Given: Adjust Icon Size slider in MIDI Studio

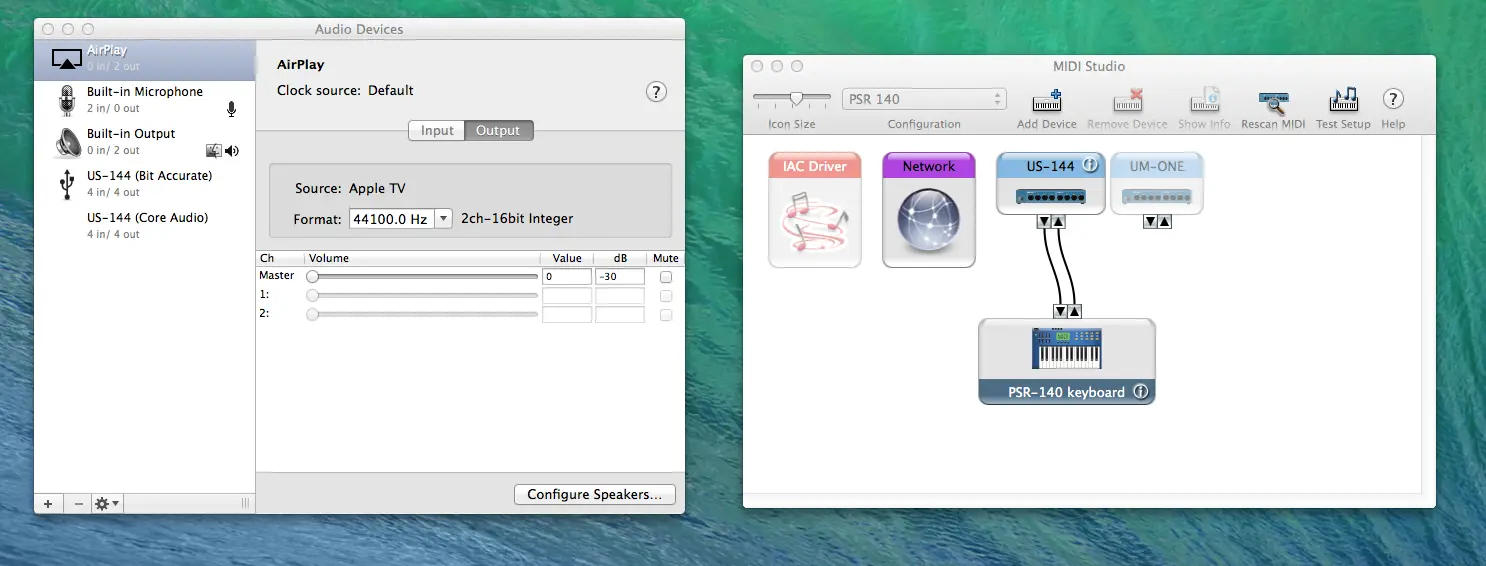Looking at the screenshot, I should 792,98.
